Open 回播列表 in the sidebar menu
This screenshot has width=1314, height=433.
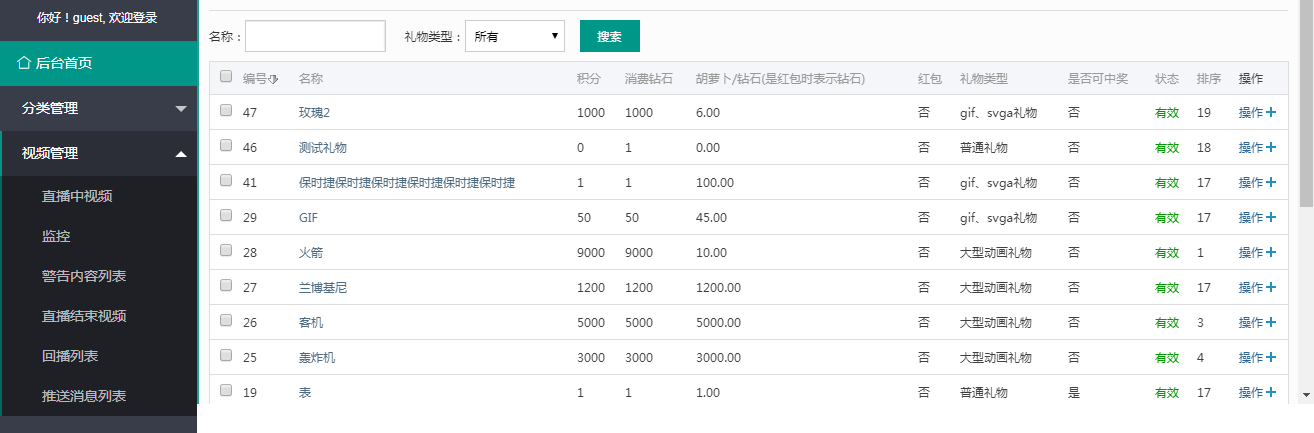[x=70, y=356]
